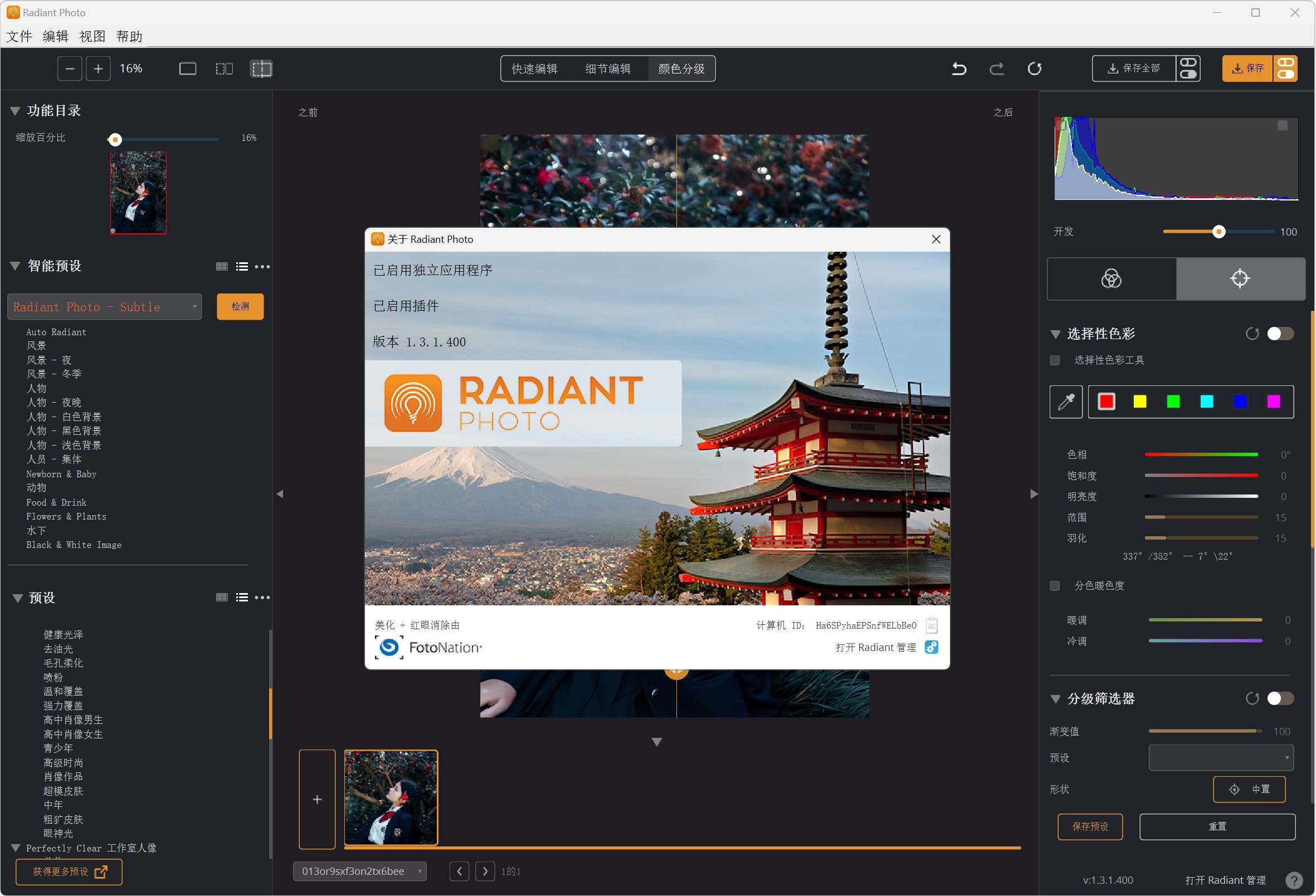Collapse the filmstrip with down triangle
Image resolution: width=1316 pixels, height=896 pixels.
click(x=657, y=742)
